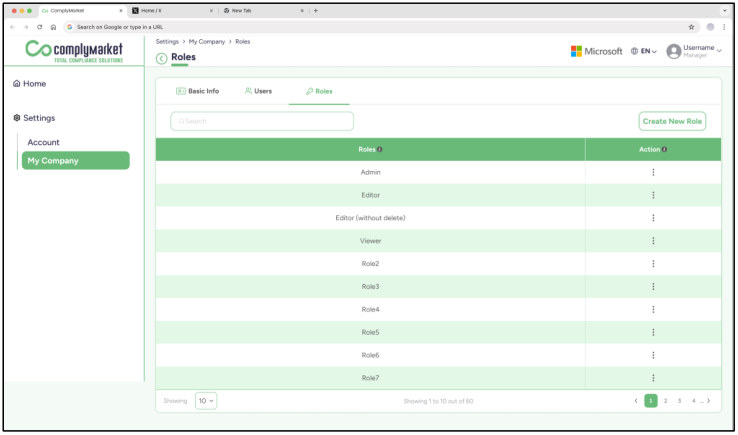The height and width of the screenshot is (435, 738).
Task: Click the info icon next to Roles header
Action: [379, 149]
